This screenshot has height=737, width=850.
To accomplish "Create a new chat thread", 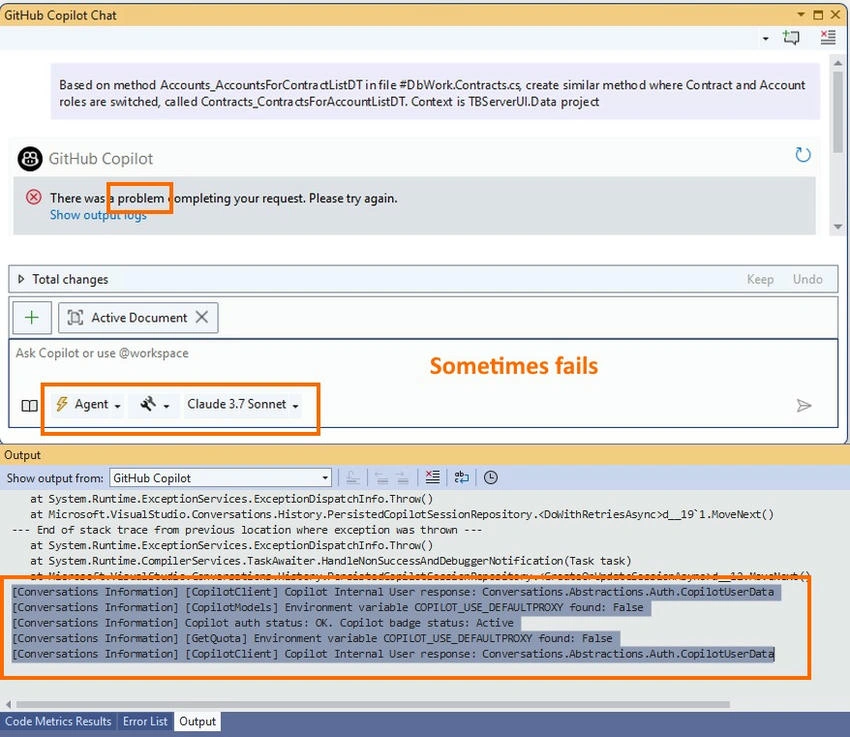I will pyautogui.click(x=791, y=37).
